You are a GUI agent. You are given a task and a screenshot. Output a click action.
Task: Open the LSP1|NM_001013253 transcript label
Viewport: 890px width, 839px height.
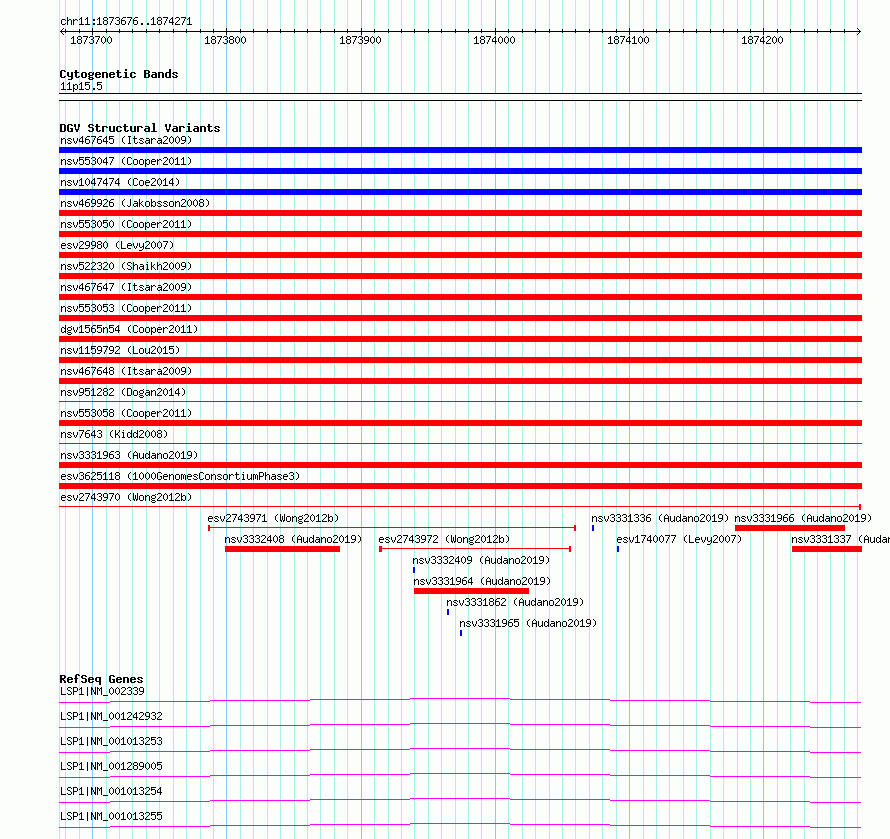(x=111, y=741)
